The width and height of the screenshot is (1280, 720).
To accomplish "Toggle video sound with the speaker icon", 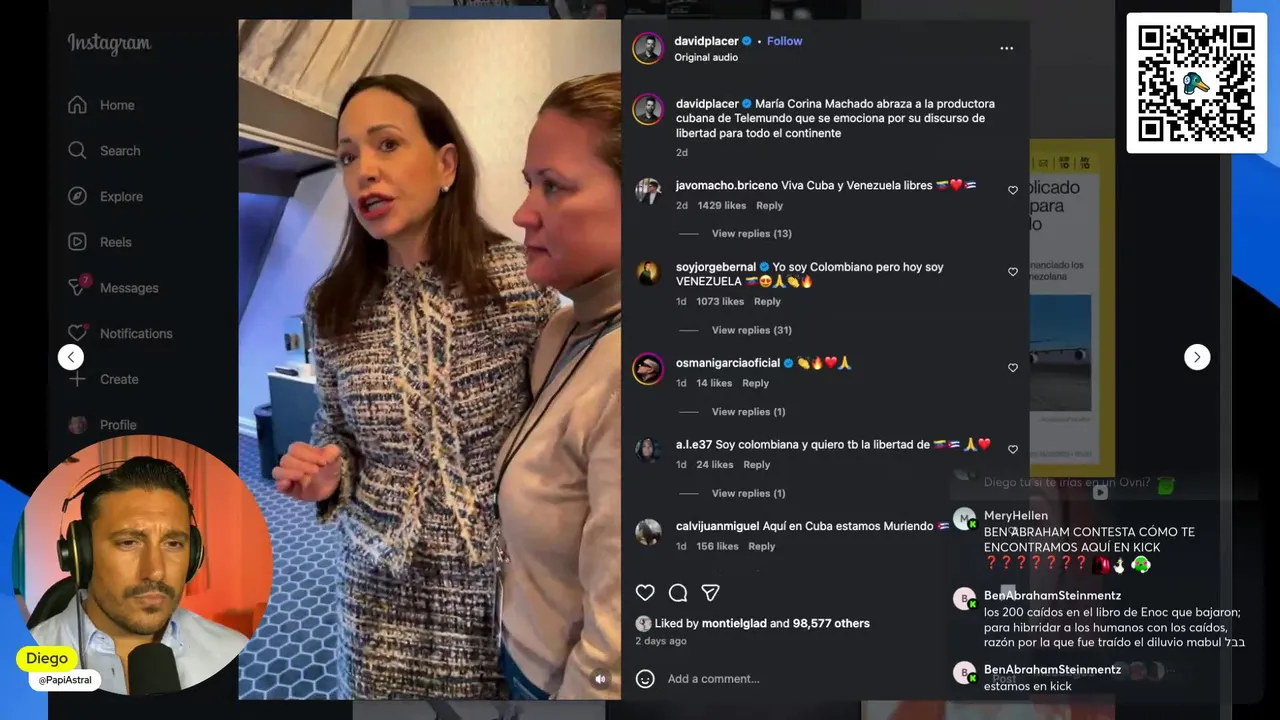I will click(600, 679).
